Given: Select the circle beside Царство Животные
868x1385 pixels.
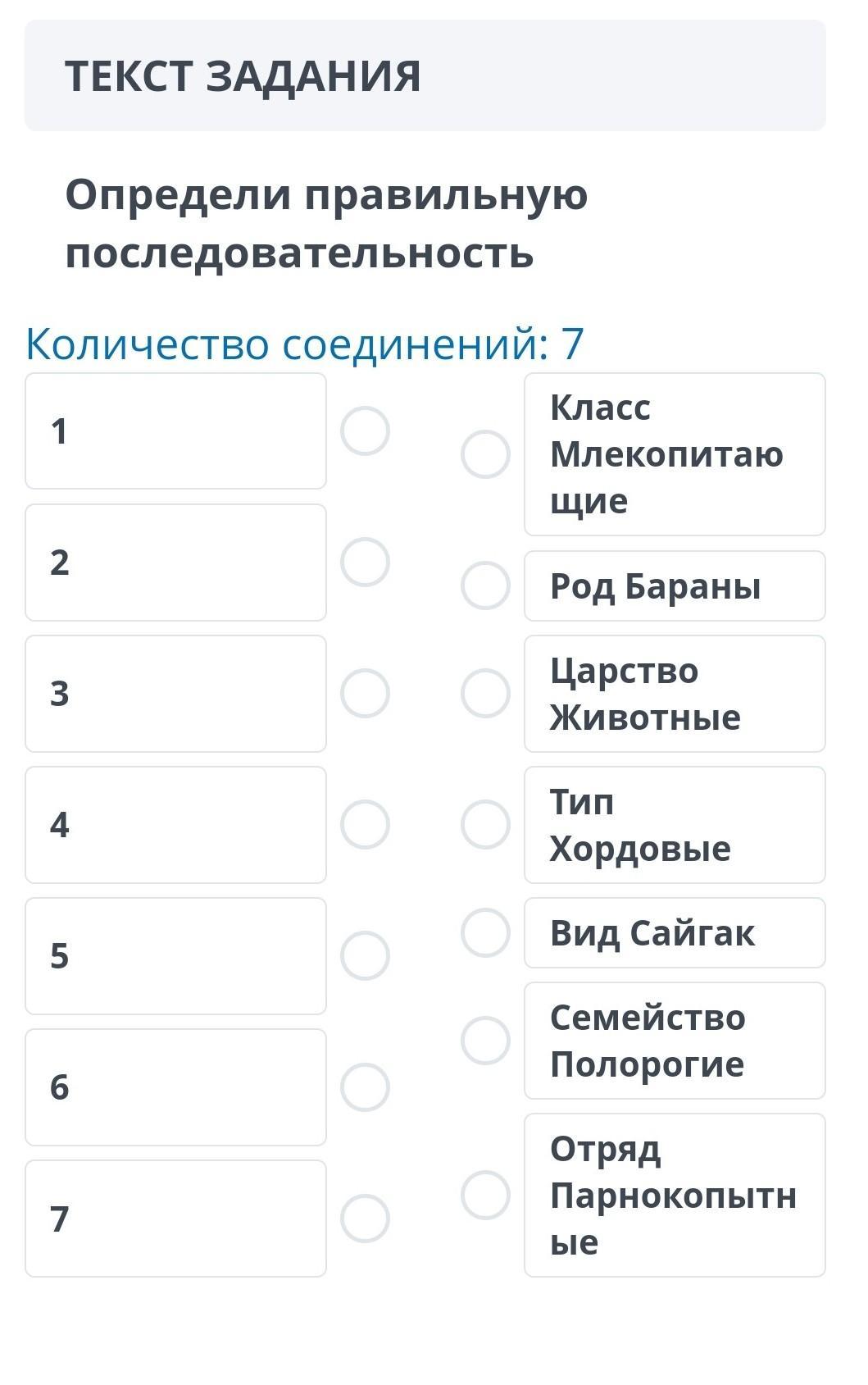Looking at the screenshot, I should coord(485,693).
